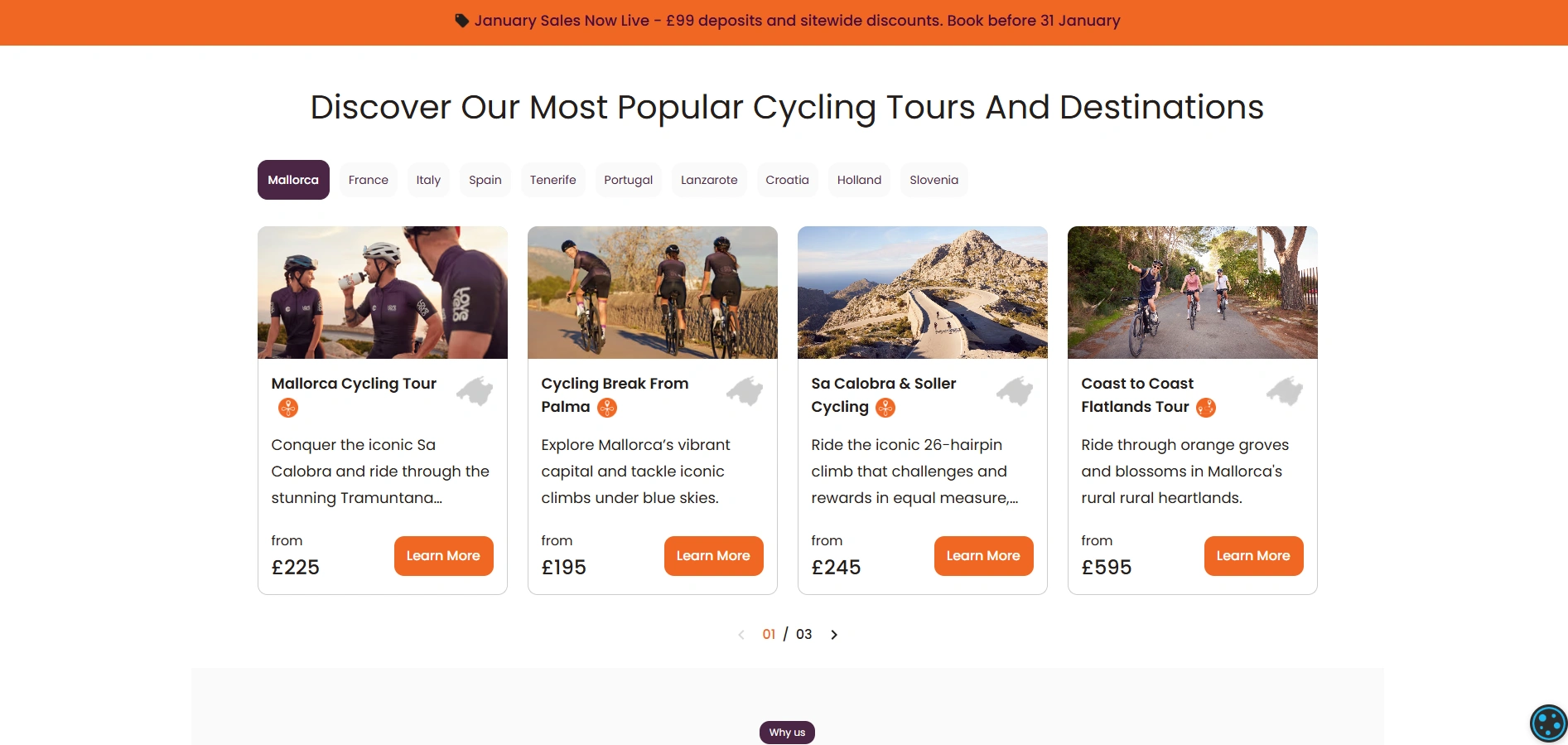Click orange badge icon beside Sa Calobra & Soller Cycling
Screen dimensions: 1568x745
885,408
